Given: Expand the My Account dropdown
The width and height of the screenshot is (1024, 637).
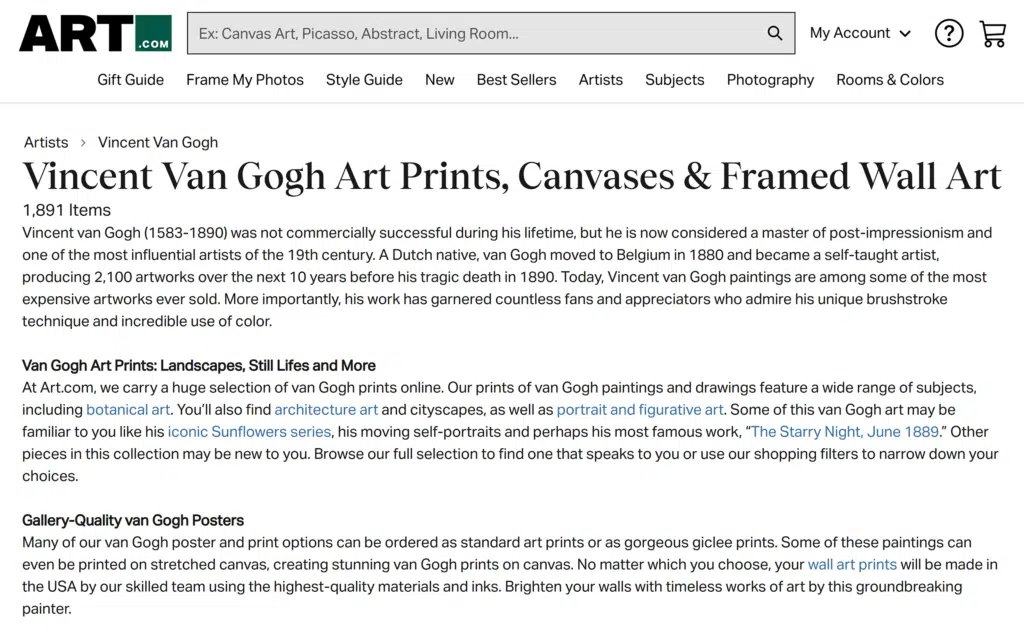Looking at the screenshot, I should pos(860,33).
